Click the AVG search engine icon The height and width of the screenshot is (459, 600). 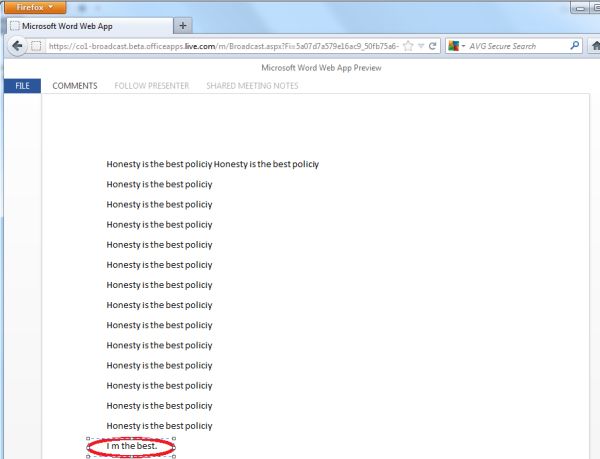pyautogui.click(x=454, y=46)
